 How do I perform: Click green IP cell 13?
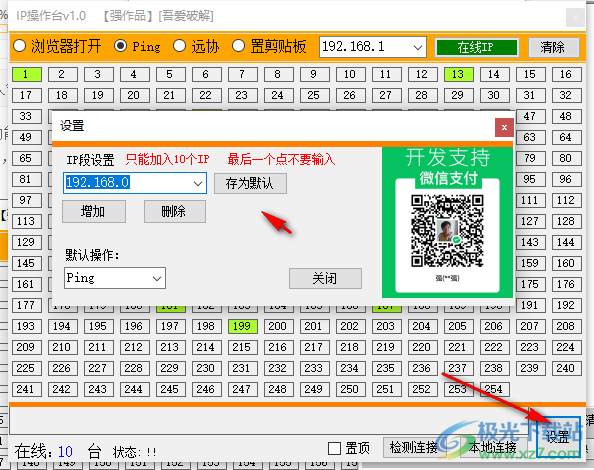pos(458,74)
